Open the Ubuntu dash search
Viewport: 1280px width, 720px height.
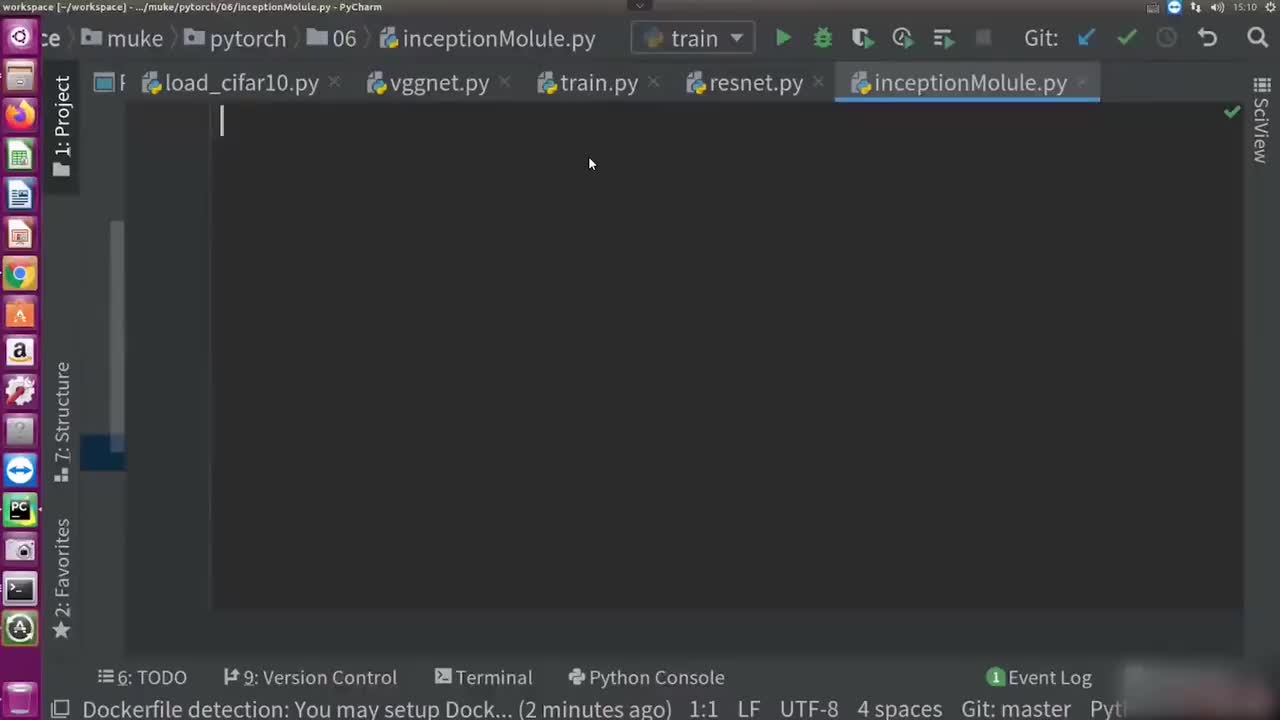point(20,38)
